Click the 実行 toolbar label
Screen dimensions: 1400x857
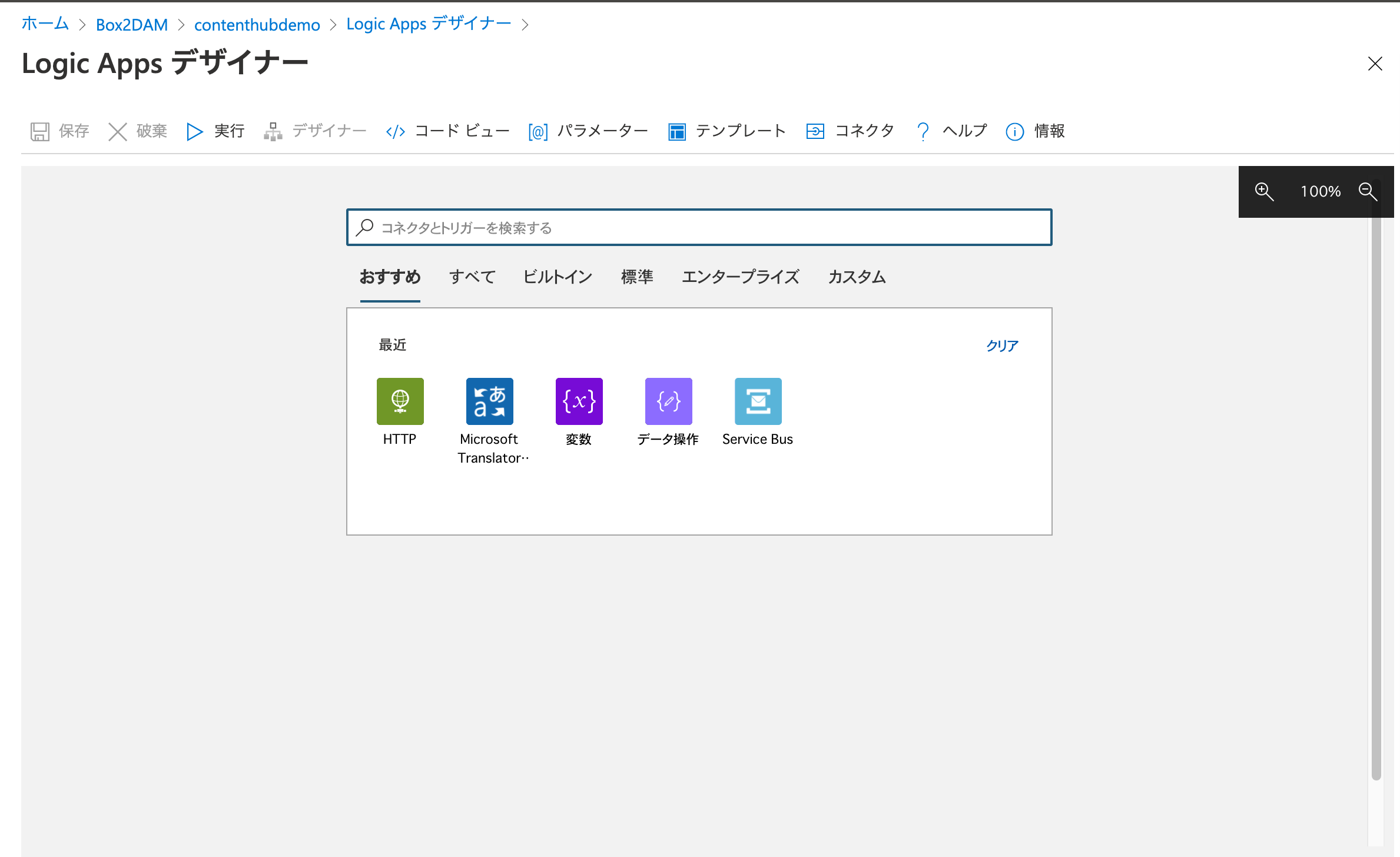pyautogui.click(x=229, y=131)
